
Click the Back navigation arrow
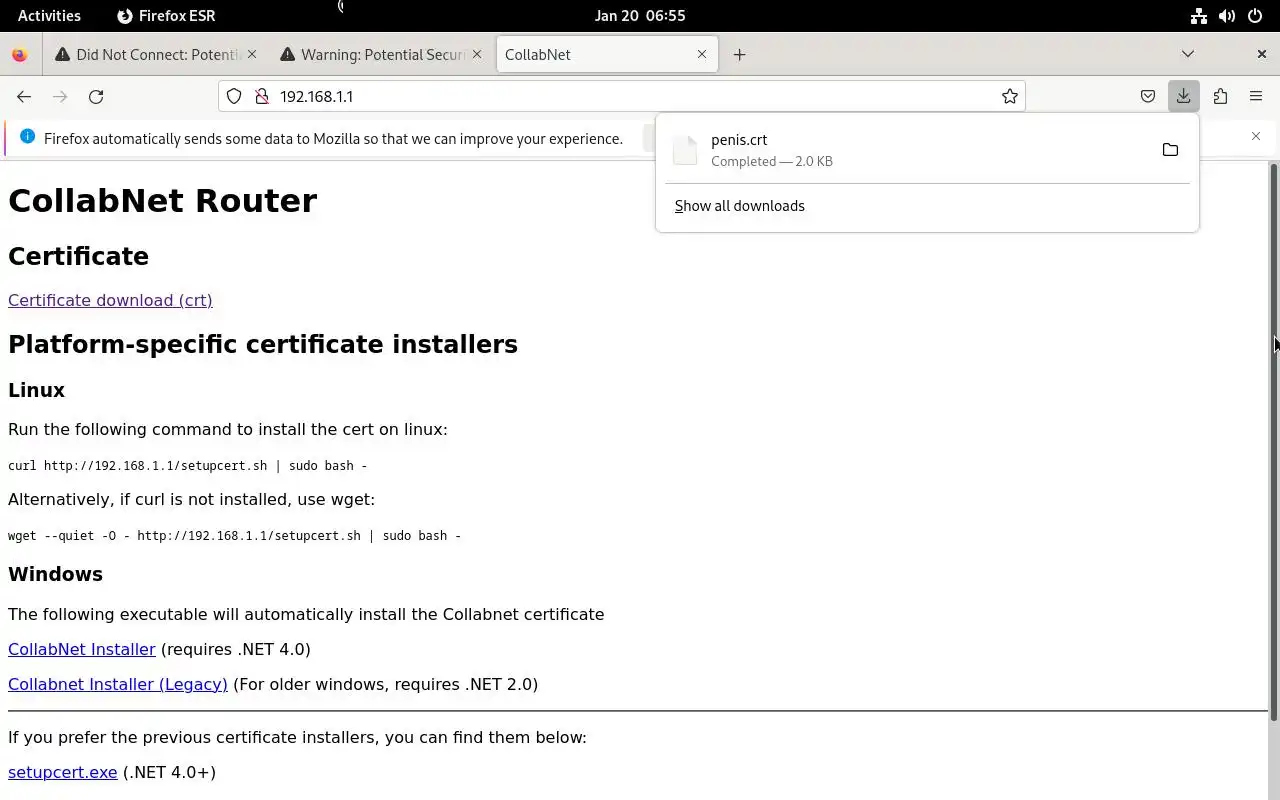tap(24, 96)
